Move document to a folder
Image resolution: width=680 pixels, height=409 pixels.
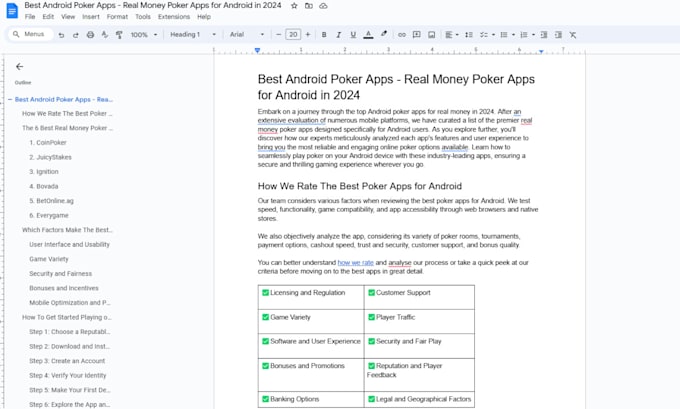click(x=308, y=6)
